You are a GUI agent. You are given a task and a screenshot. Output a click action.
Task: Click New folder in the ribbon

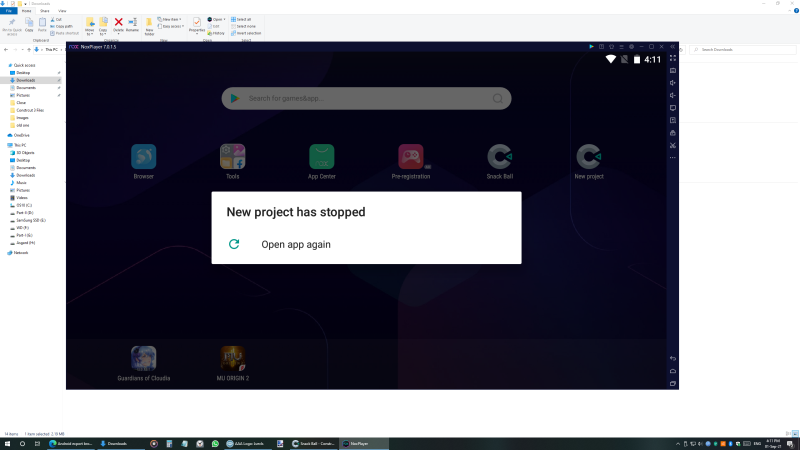click(x=149, y=26)
